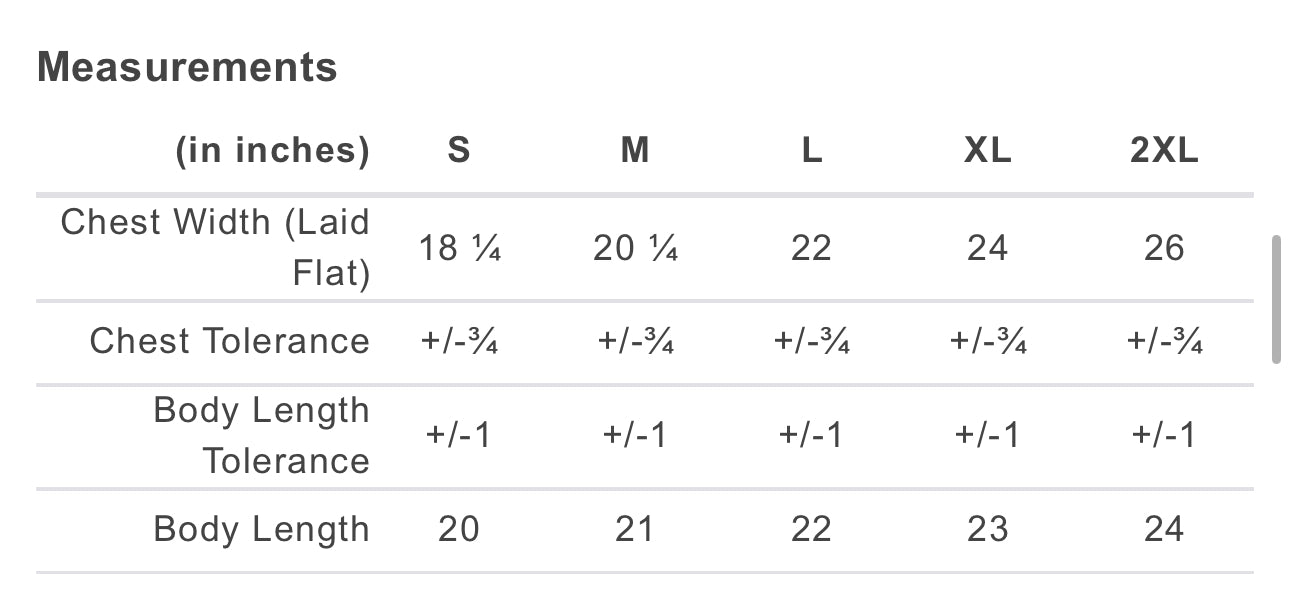Select the chest width value 26
This screenshot has width=1290, height=595.
click(x=1164, y=248)
